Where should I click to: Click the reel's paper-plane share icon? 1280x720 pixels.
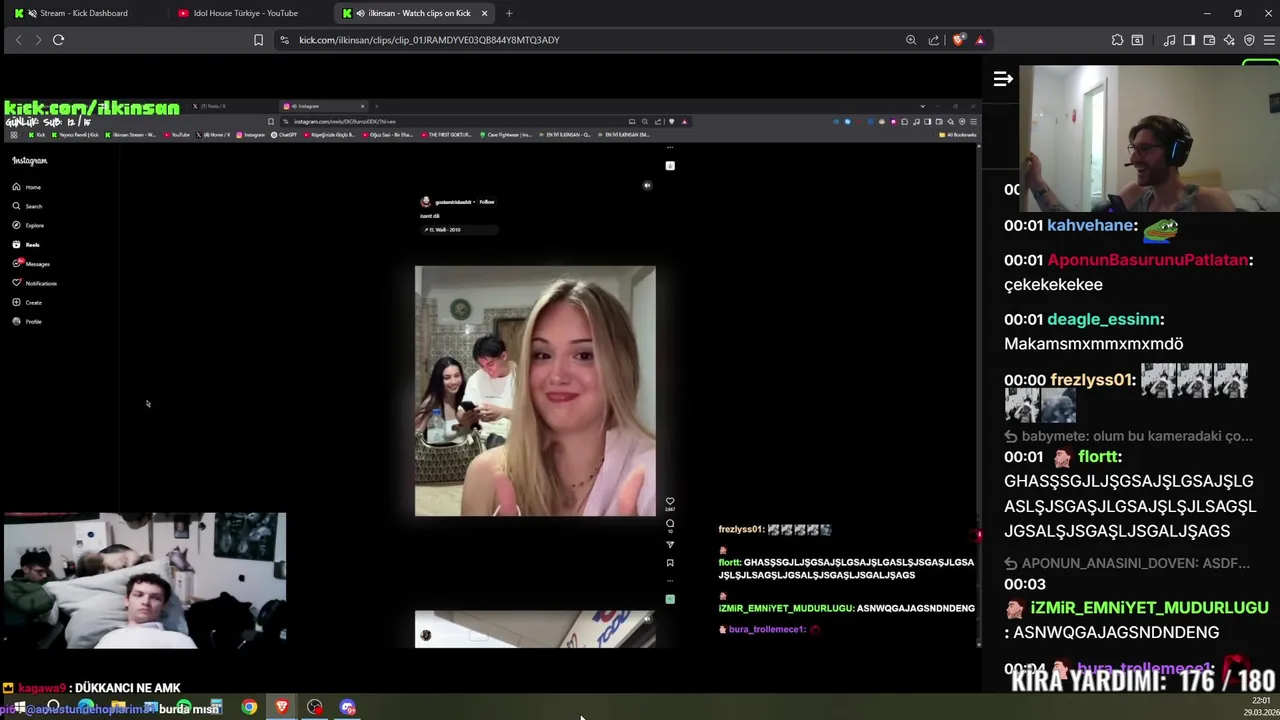pos(670,545)
